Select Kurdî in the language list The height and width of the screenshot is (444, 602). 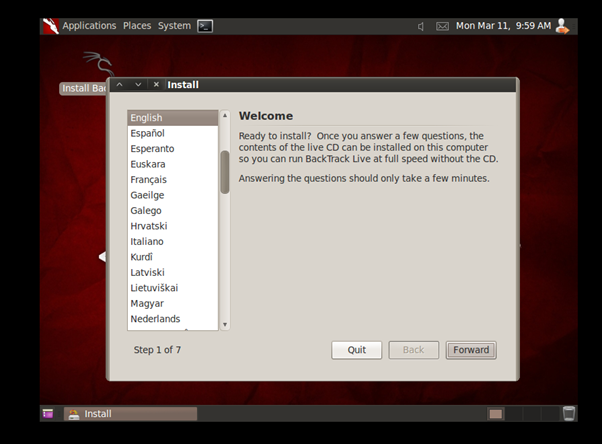tap(173, 257)
